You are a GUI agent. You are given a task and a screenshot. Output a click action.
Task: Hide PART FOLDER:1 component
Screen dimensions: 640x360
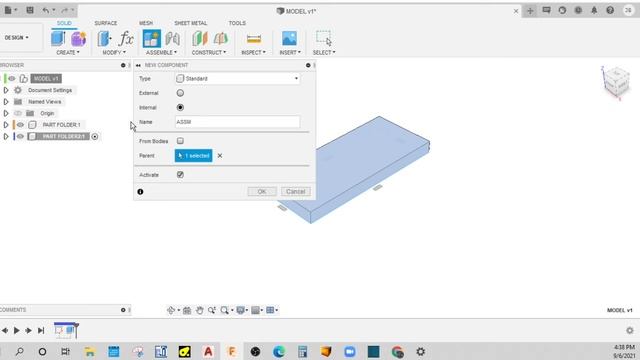pos(20,124)
